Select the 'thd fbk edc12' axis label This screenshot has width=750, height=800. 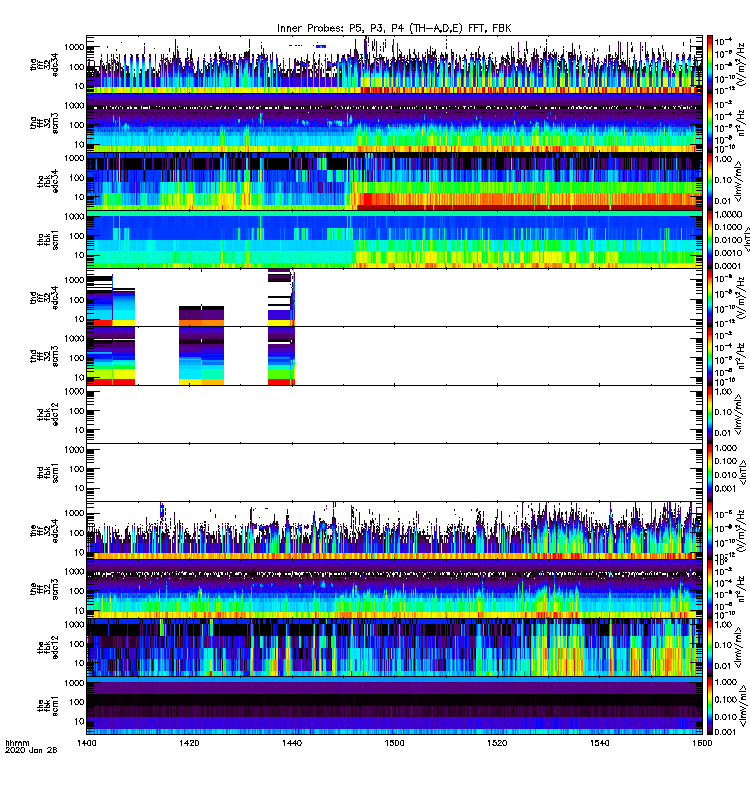(48, 414)
